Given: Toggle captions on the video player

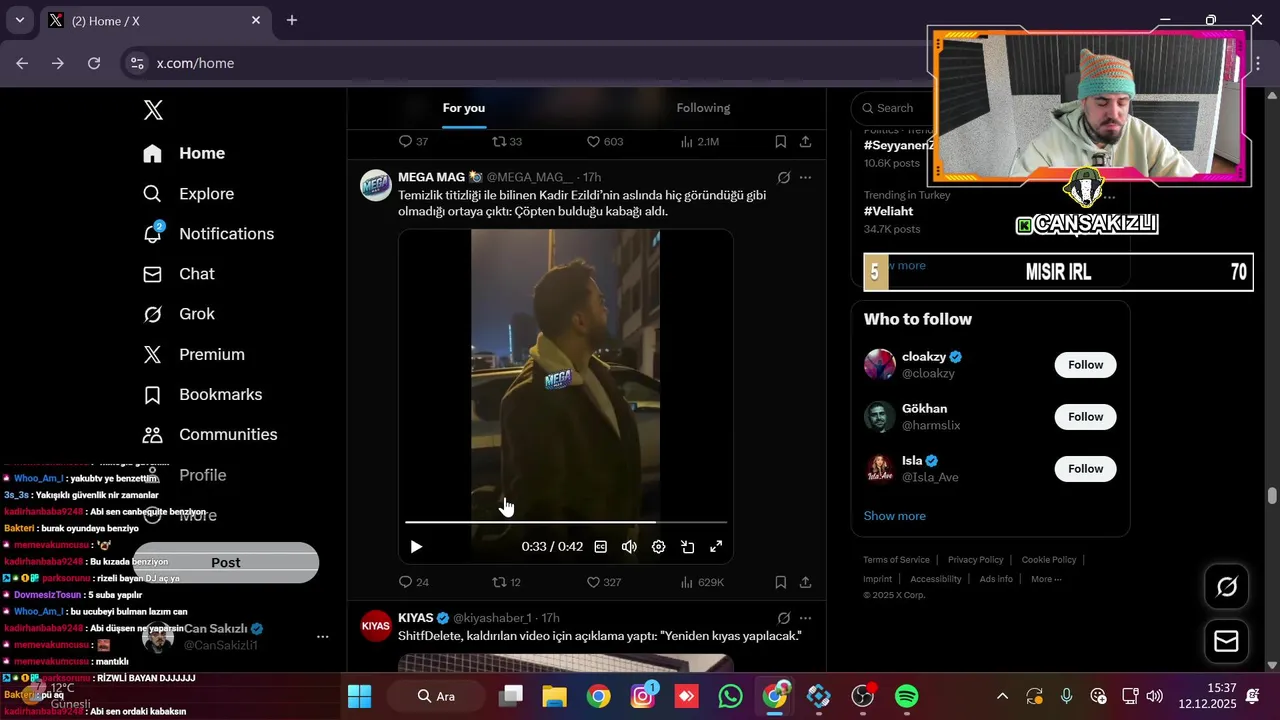Looking at the screenshot, I should [601, 547].
